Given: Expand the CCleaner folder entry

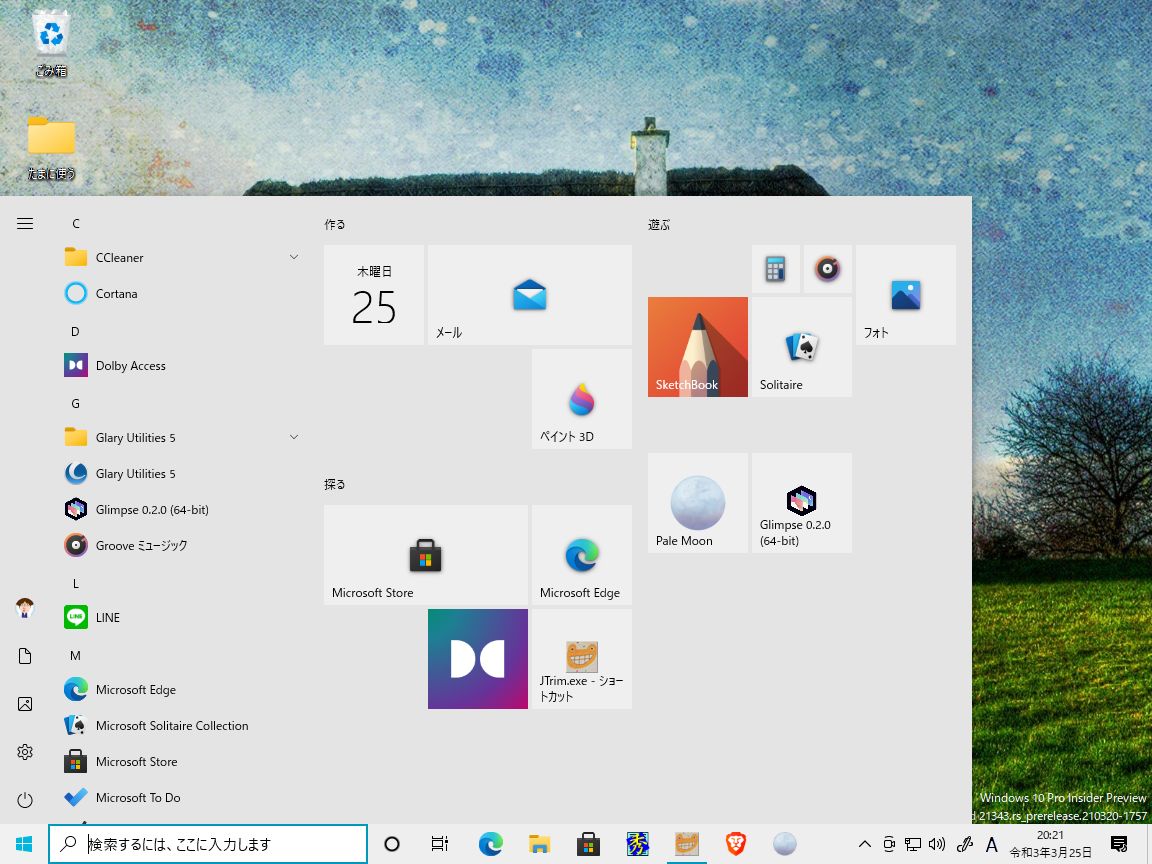Looking at the screenshot, I should tap(293, 257).
